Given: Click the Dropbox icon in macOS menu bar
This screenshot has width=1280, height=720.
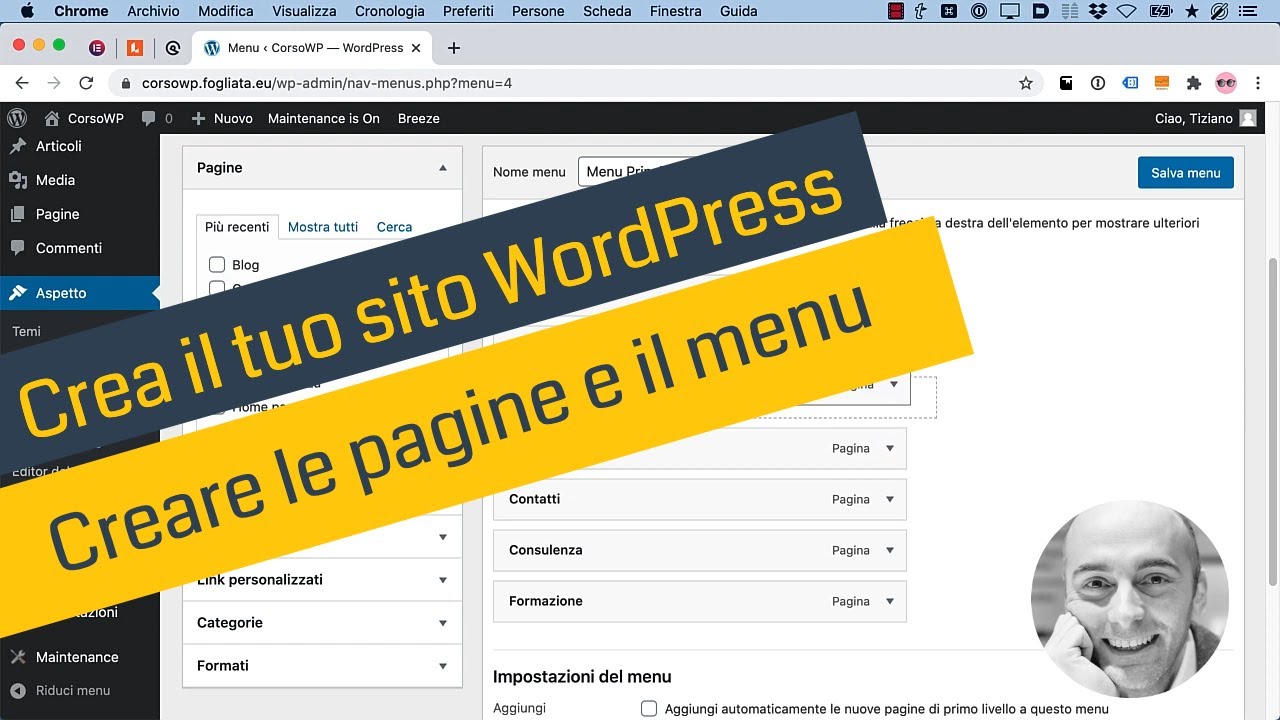Looking at the screenshot, I should tap(1098, 11).
